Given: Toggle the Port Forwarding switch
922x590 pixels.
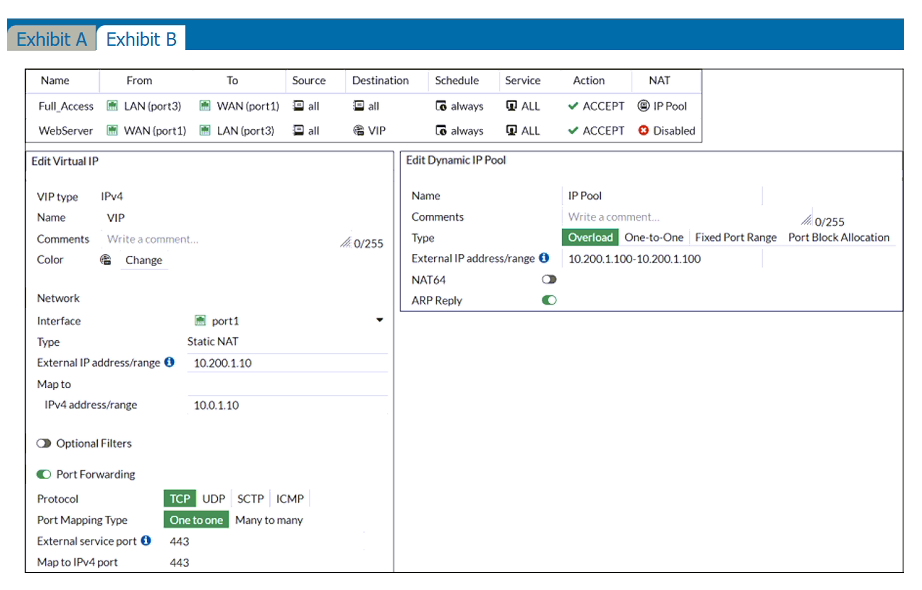Looking at the screenshot, I should pyautogui.click(x=44, y=474).
